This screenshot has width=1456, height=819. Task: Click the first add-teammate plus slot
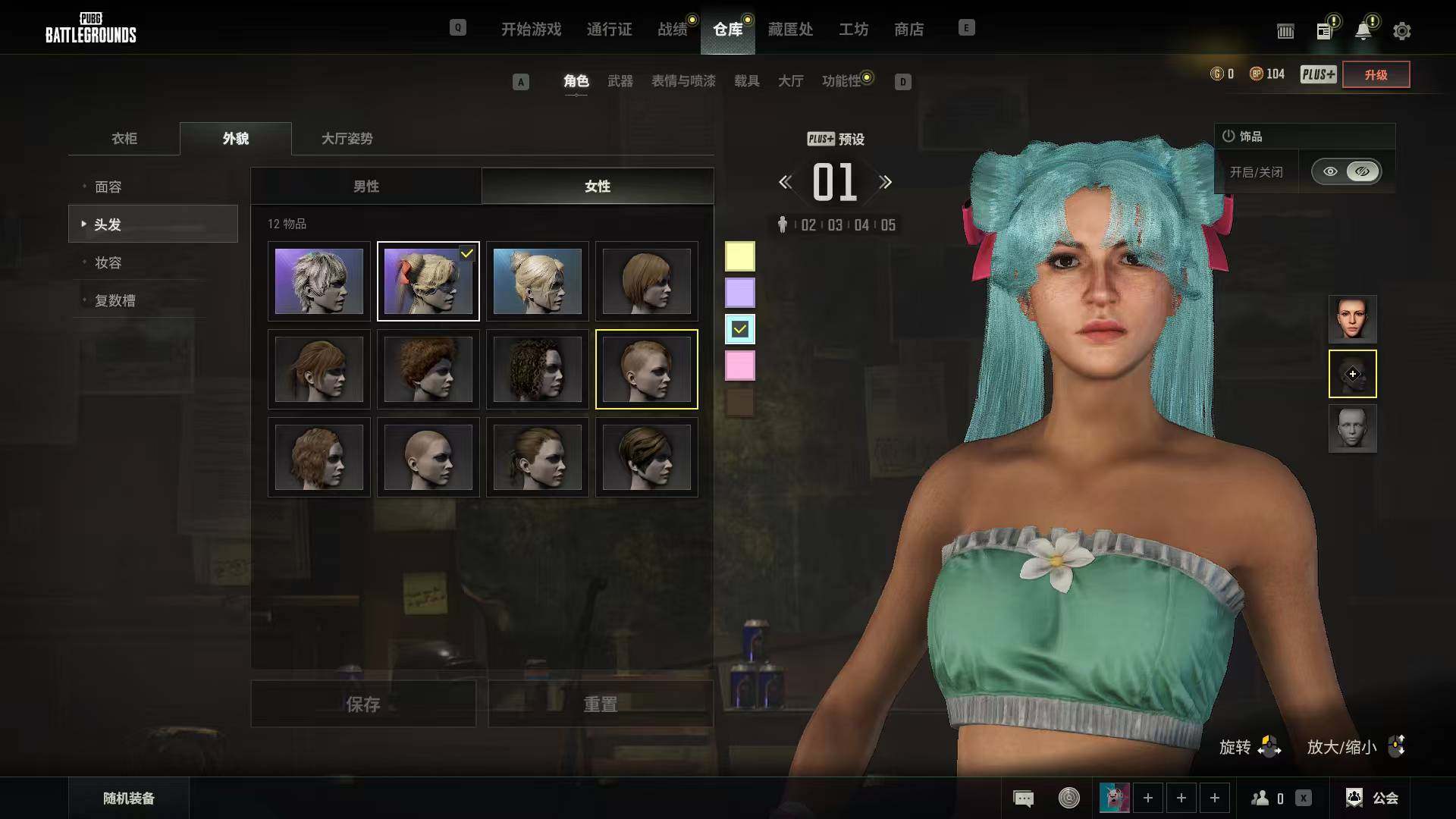(x=1147, y=798)
